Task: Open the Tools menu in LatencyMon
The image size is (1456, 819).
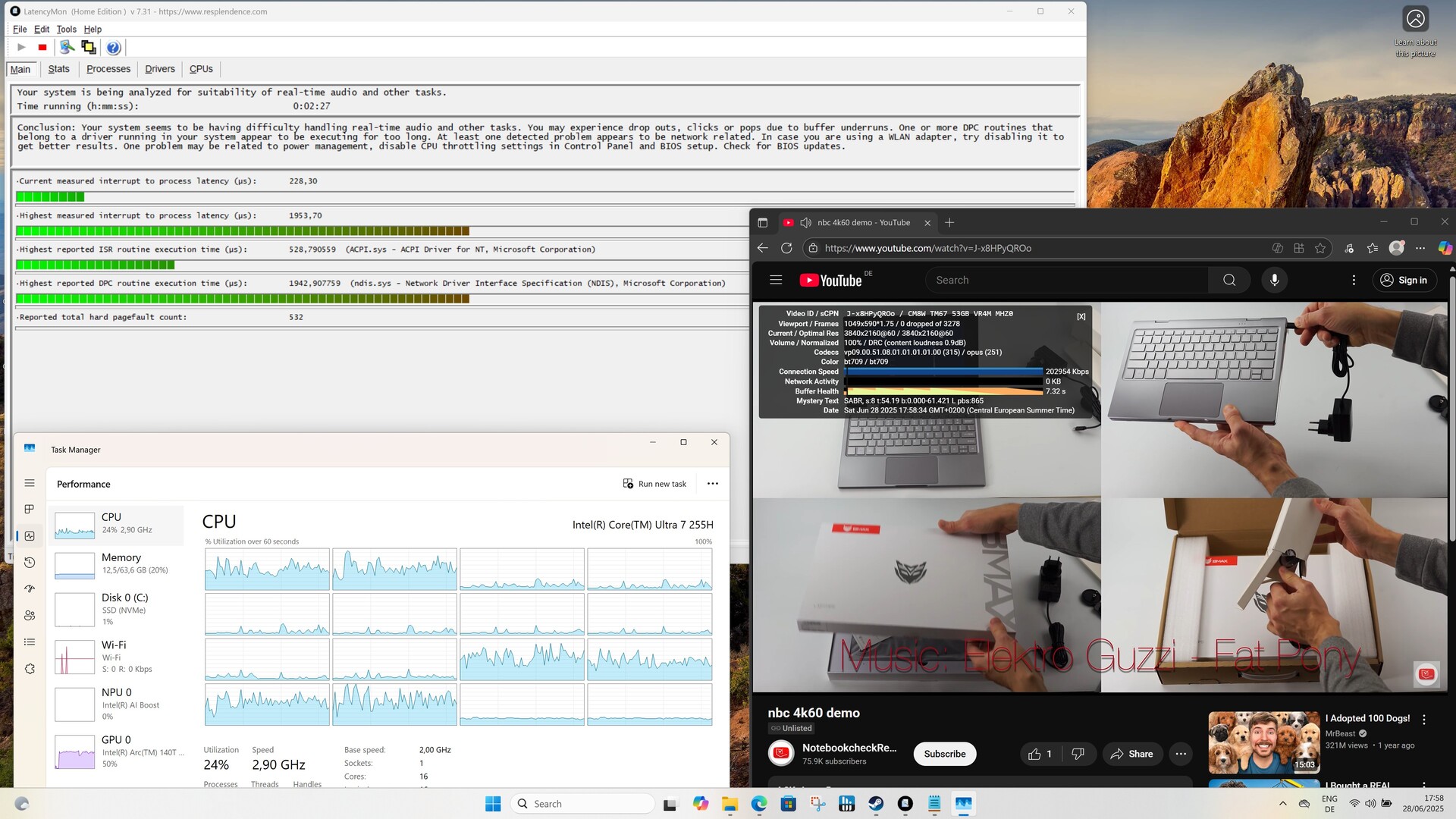Action: 66,30
